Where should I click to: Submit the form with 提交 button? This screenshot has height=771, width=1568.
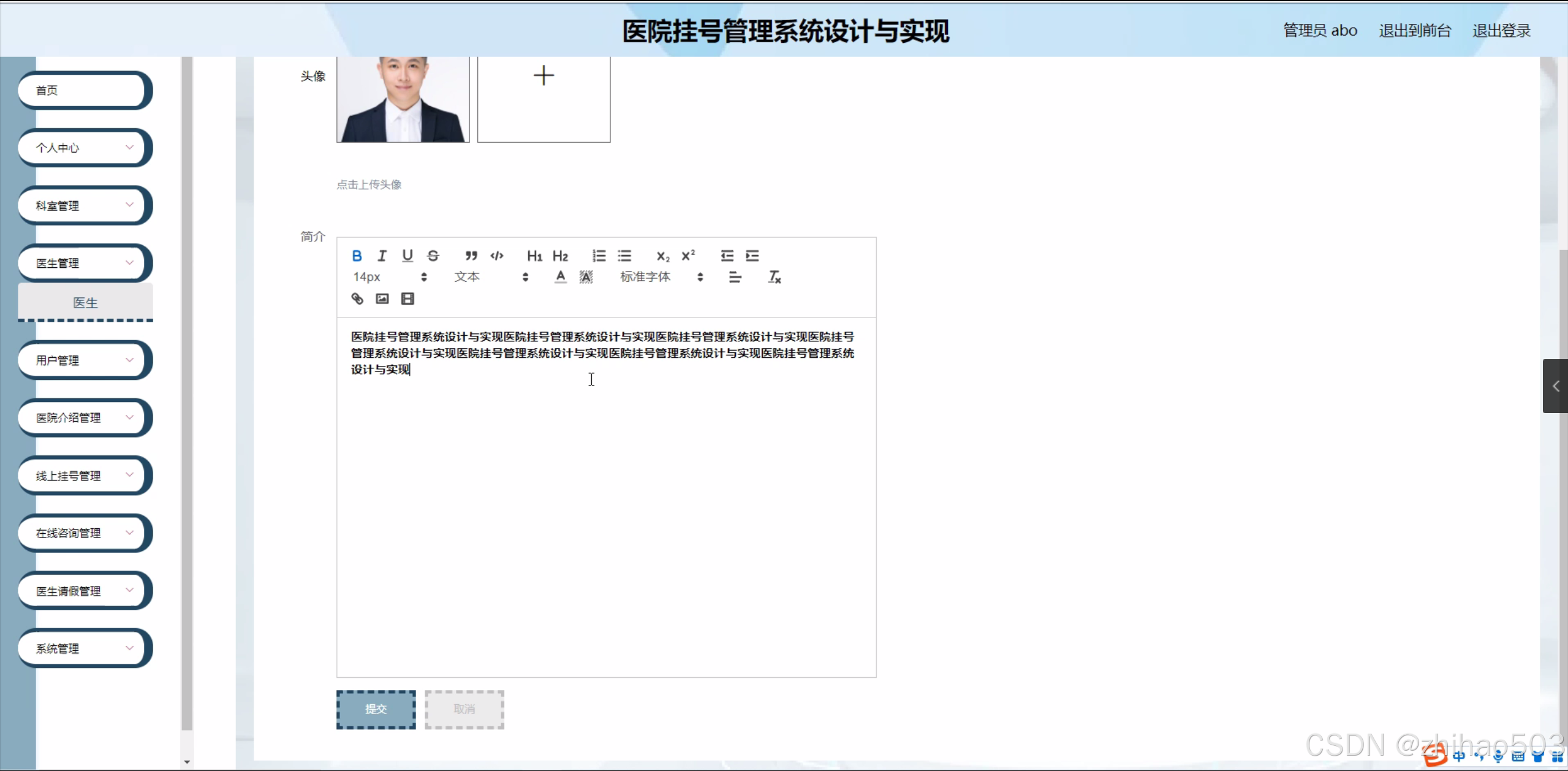(376, 709)
